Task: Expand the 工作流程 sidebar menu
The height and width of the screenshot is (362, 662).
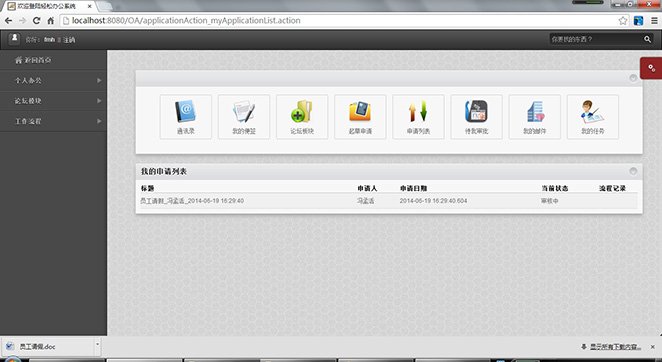Action: tap(53, 121)
